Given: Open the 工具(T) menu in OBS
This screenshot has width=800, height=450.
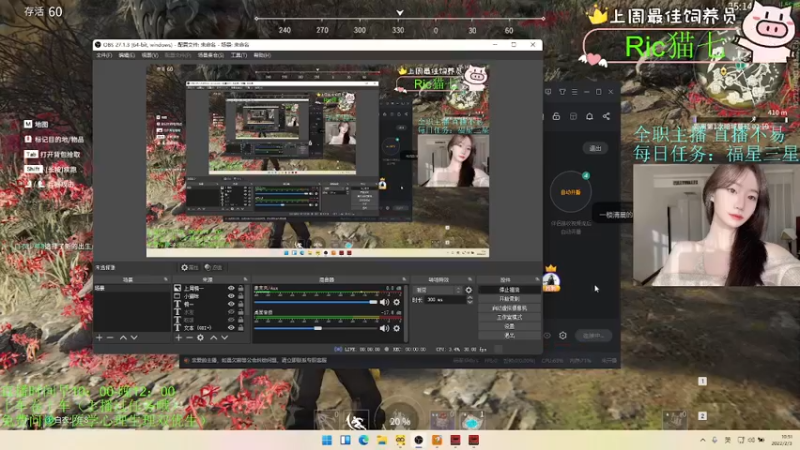Looking at the screenshot, I should pos(239,55).
